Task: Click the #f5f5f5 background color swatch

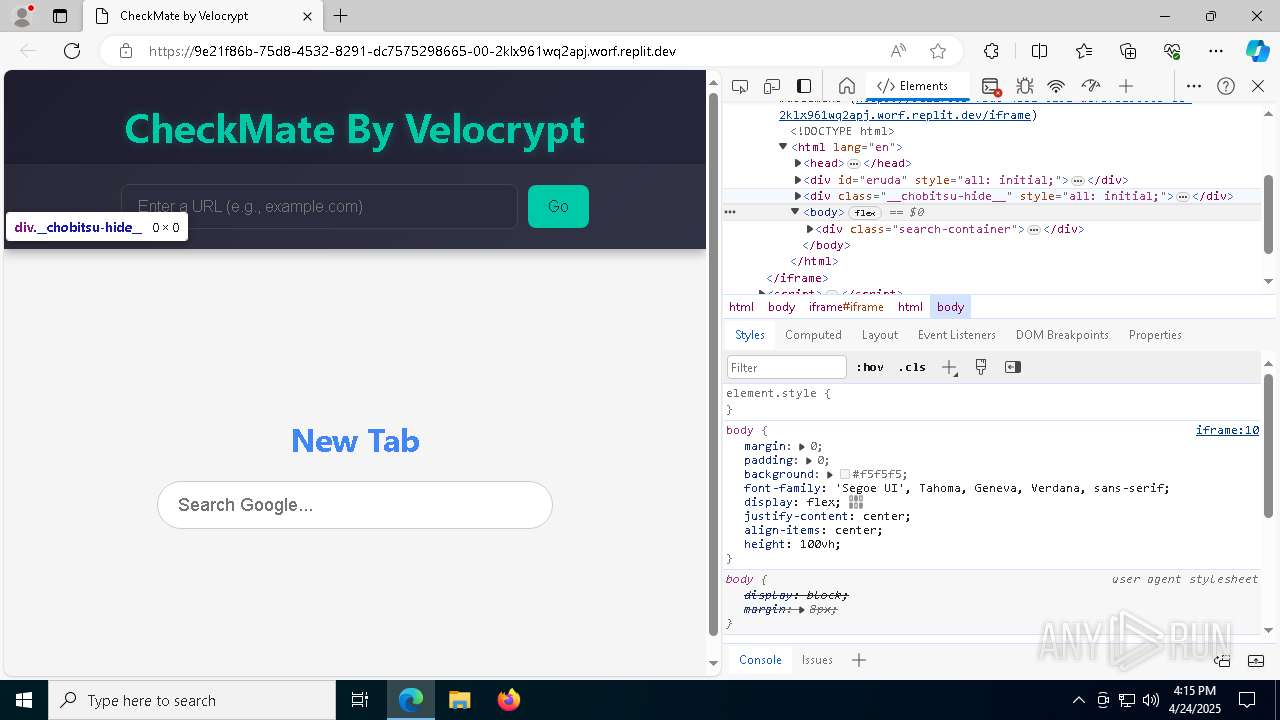Action: 845,475
